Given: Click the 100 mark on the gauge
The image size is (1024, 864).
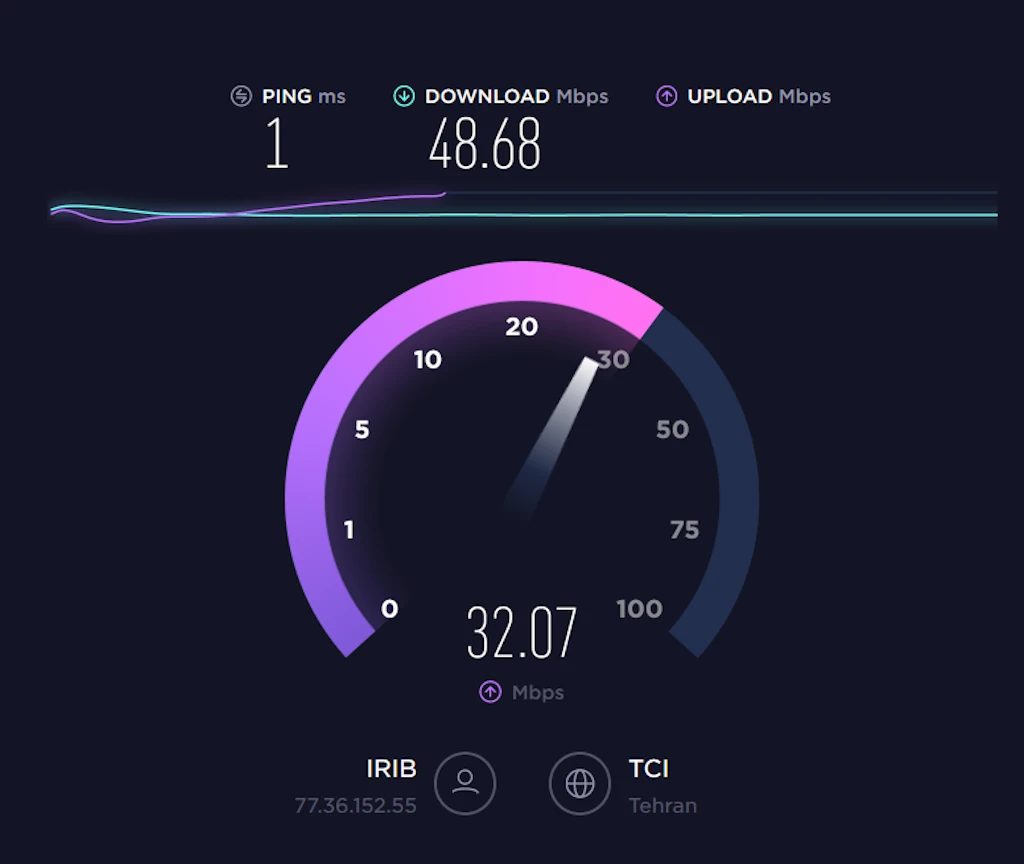Looking at the screenshot, I should click(639, 609).
